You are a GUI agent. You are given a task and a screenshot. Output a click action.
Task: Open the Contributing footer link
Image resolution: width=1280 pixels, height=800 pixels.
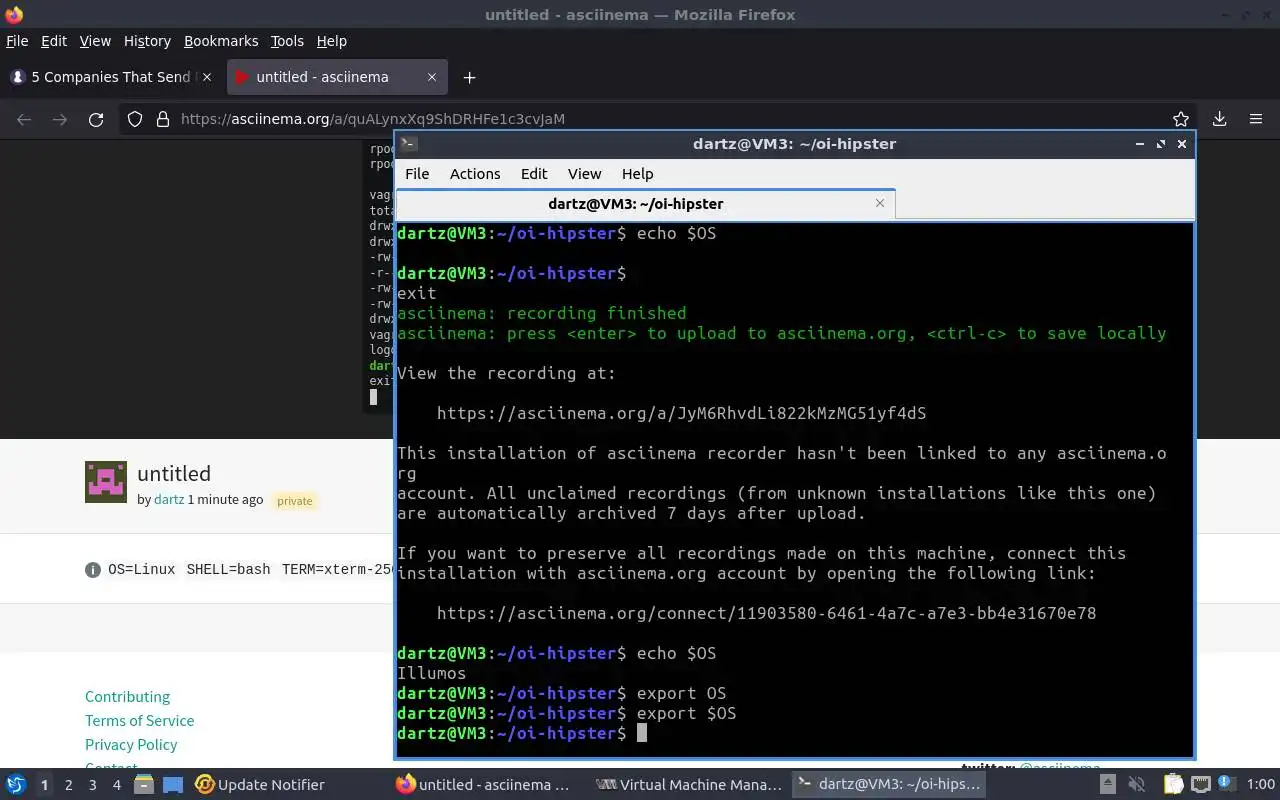[x=127, y=697]
